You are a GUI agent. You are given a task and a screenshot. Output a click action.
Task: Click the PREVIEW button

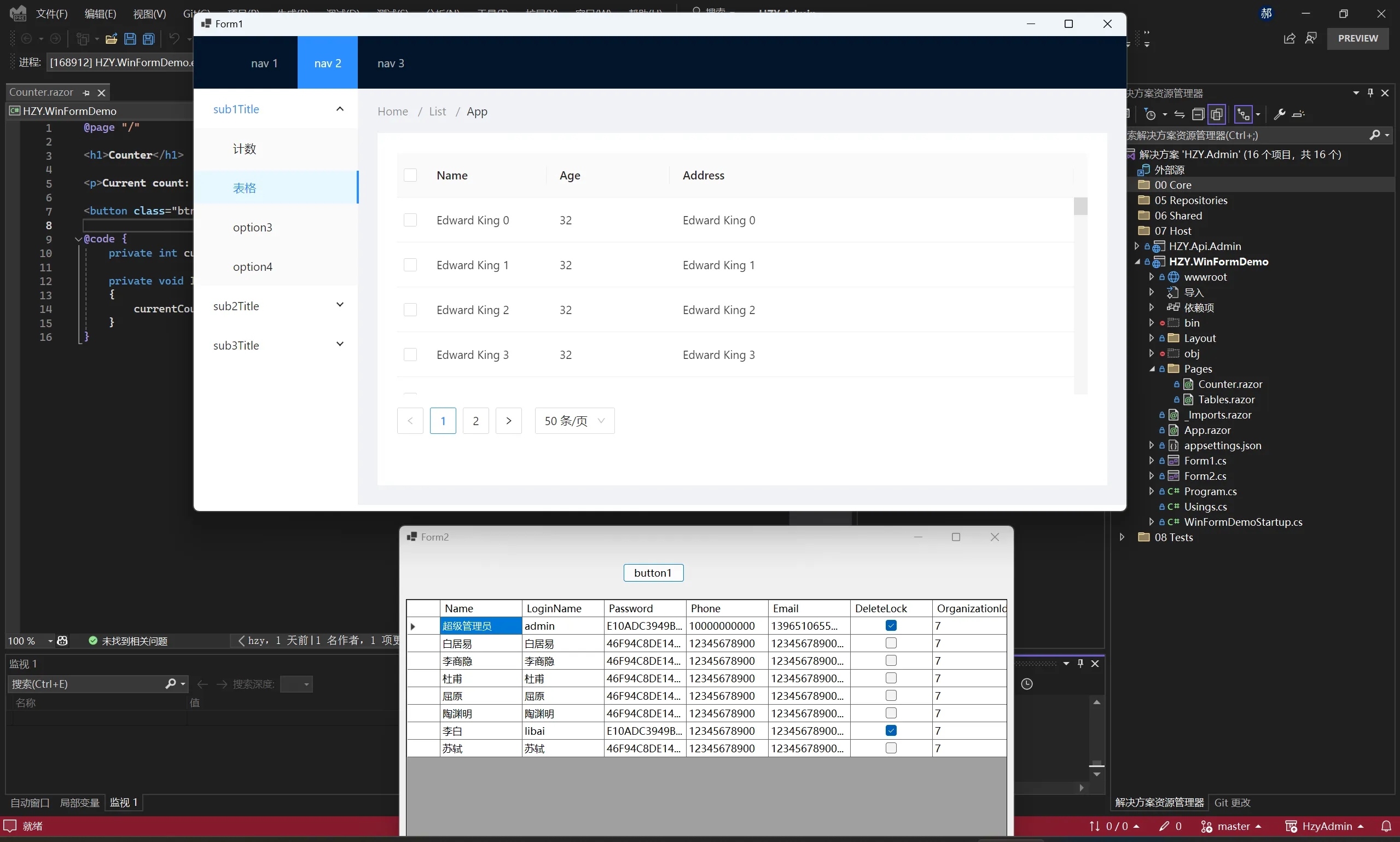[1358, 39]
